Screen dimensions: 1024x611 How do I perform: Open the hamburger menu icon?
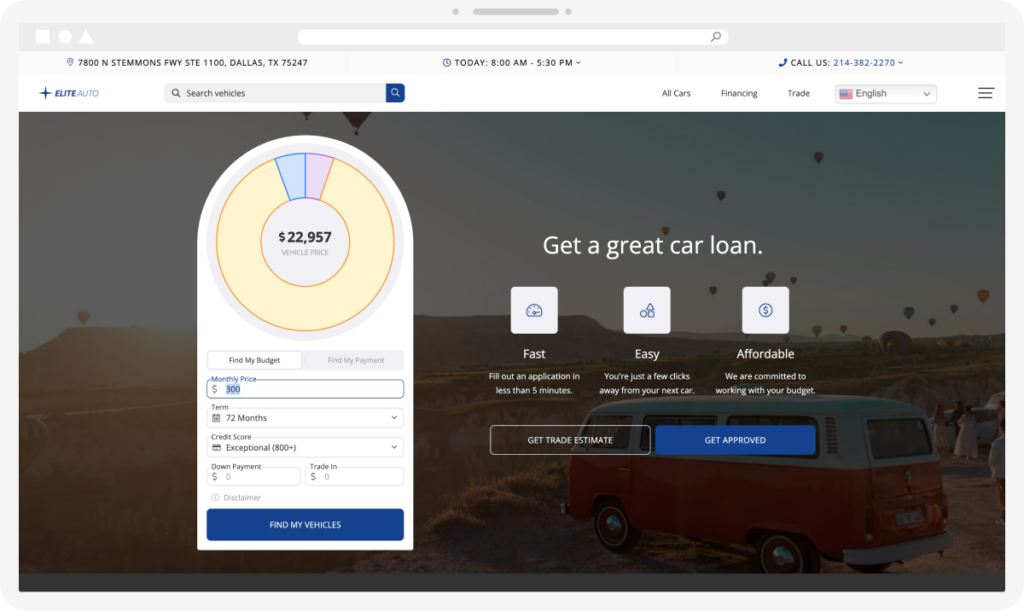click(985, 92)
